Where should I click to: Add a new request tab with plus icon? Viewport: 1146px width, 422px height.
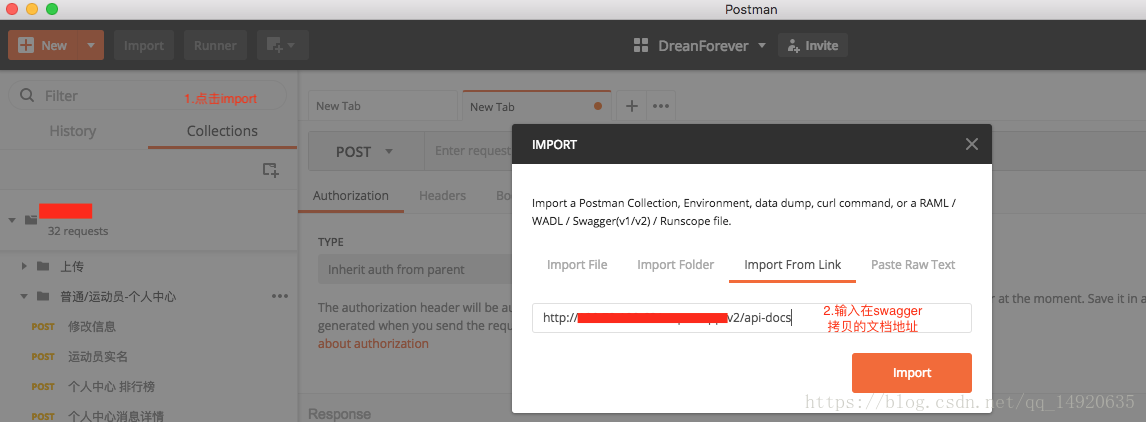[x=631, y=106]
